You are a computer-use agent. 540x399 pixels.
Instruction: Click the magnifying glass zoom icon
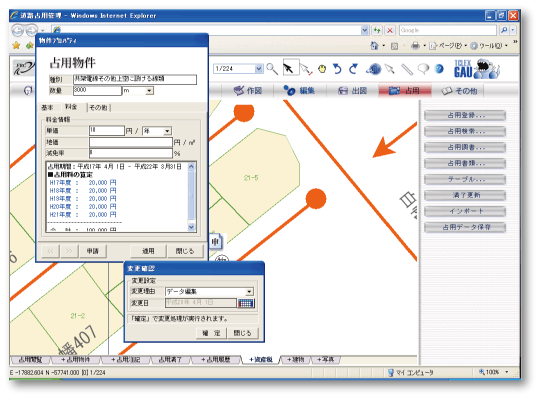pyautogui.click(x=272, y=69)
